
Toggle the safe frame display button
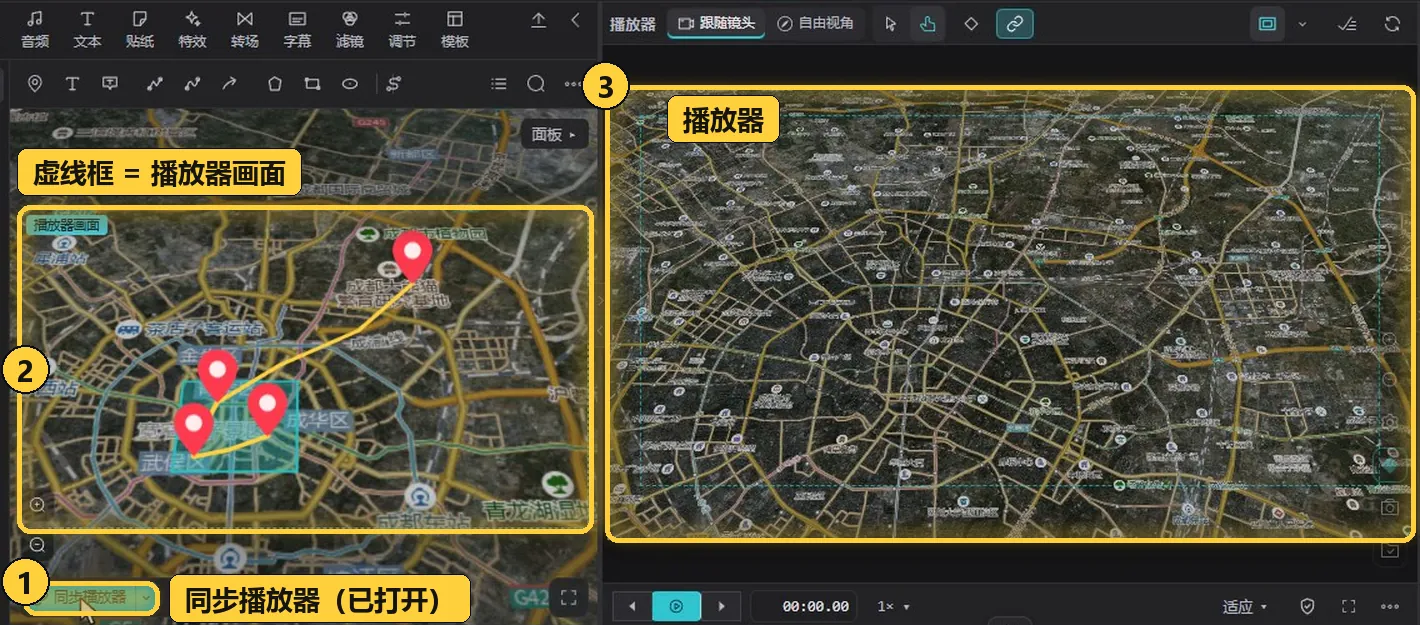[x=1268, y=24]
